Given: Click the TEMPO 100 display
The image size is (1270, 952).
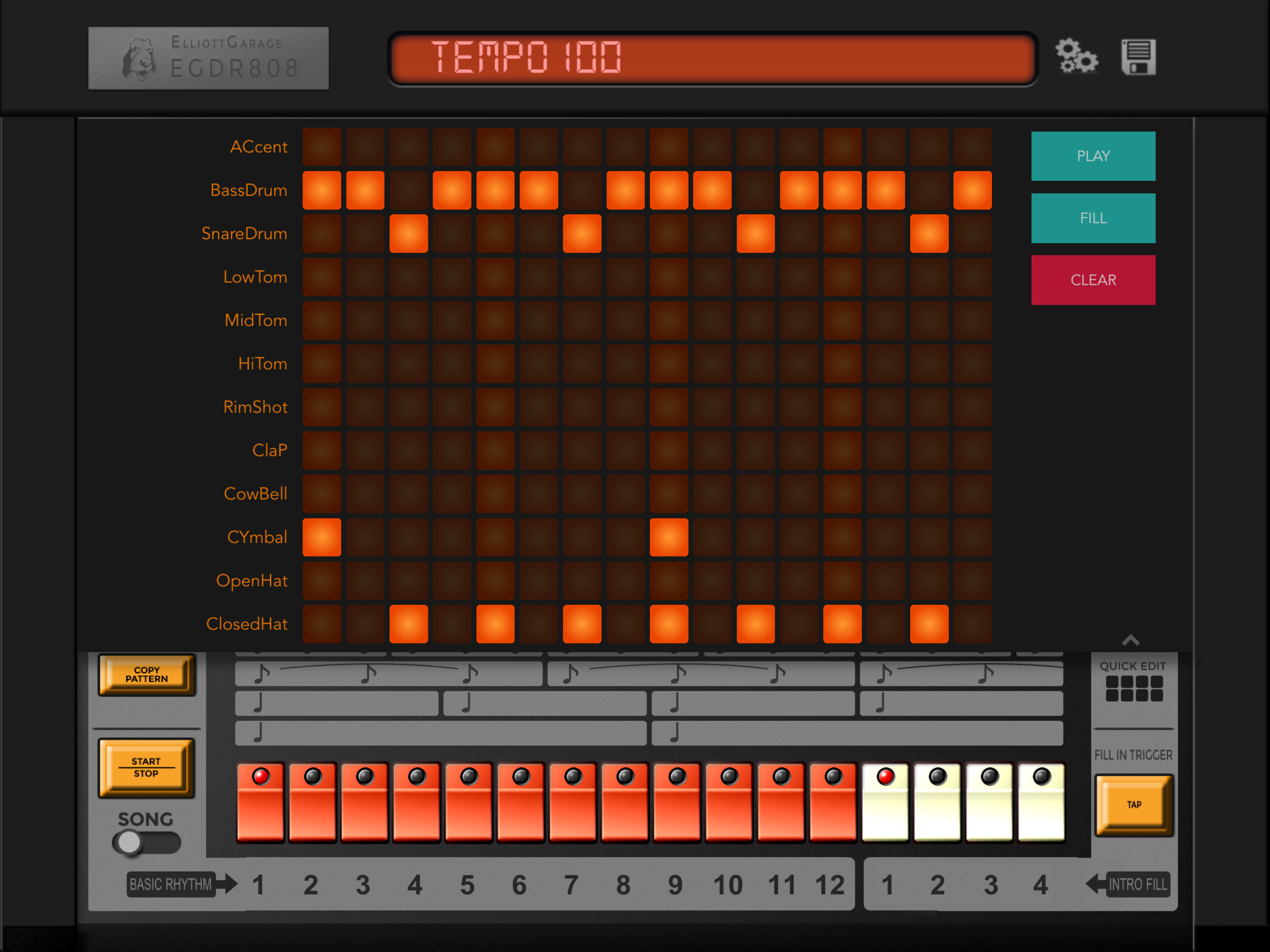Looking at the screenshot, I should tap(712, 59).
